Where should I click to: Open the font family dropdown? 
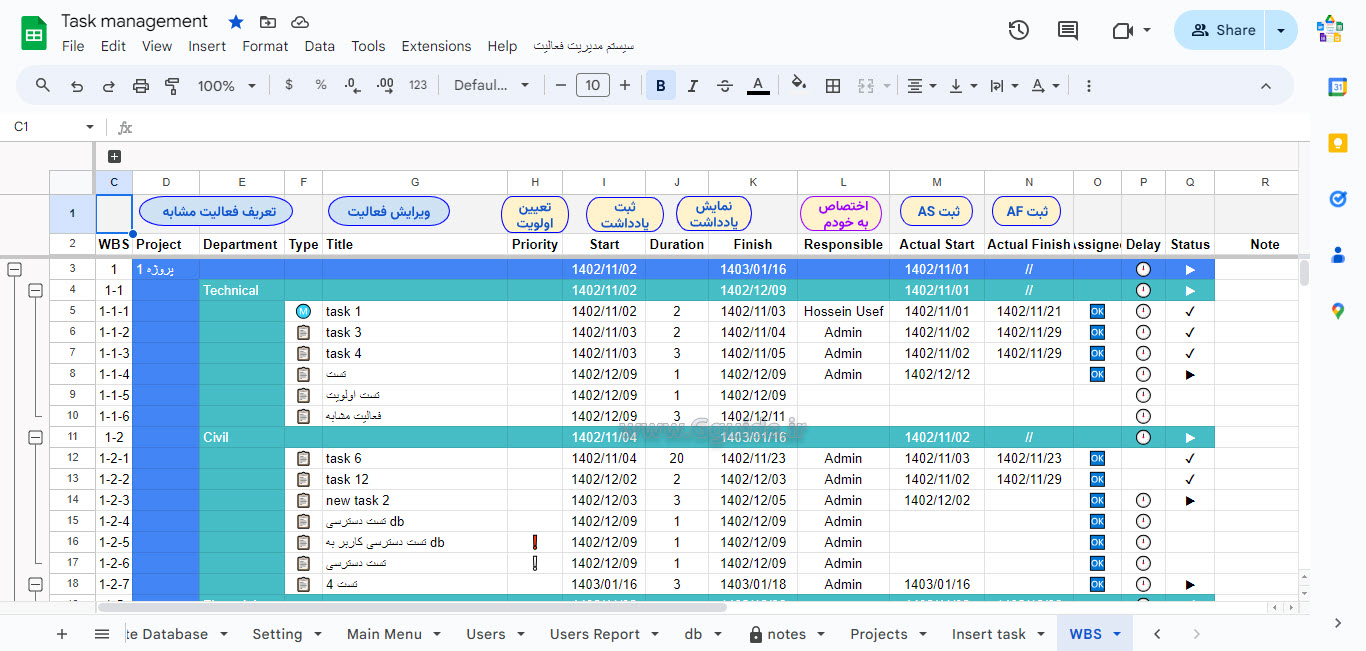(x=491, y=86)
